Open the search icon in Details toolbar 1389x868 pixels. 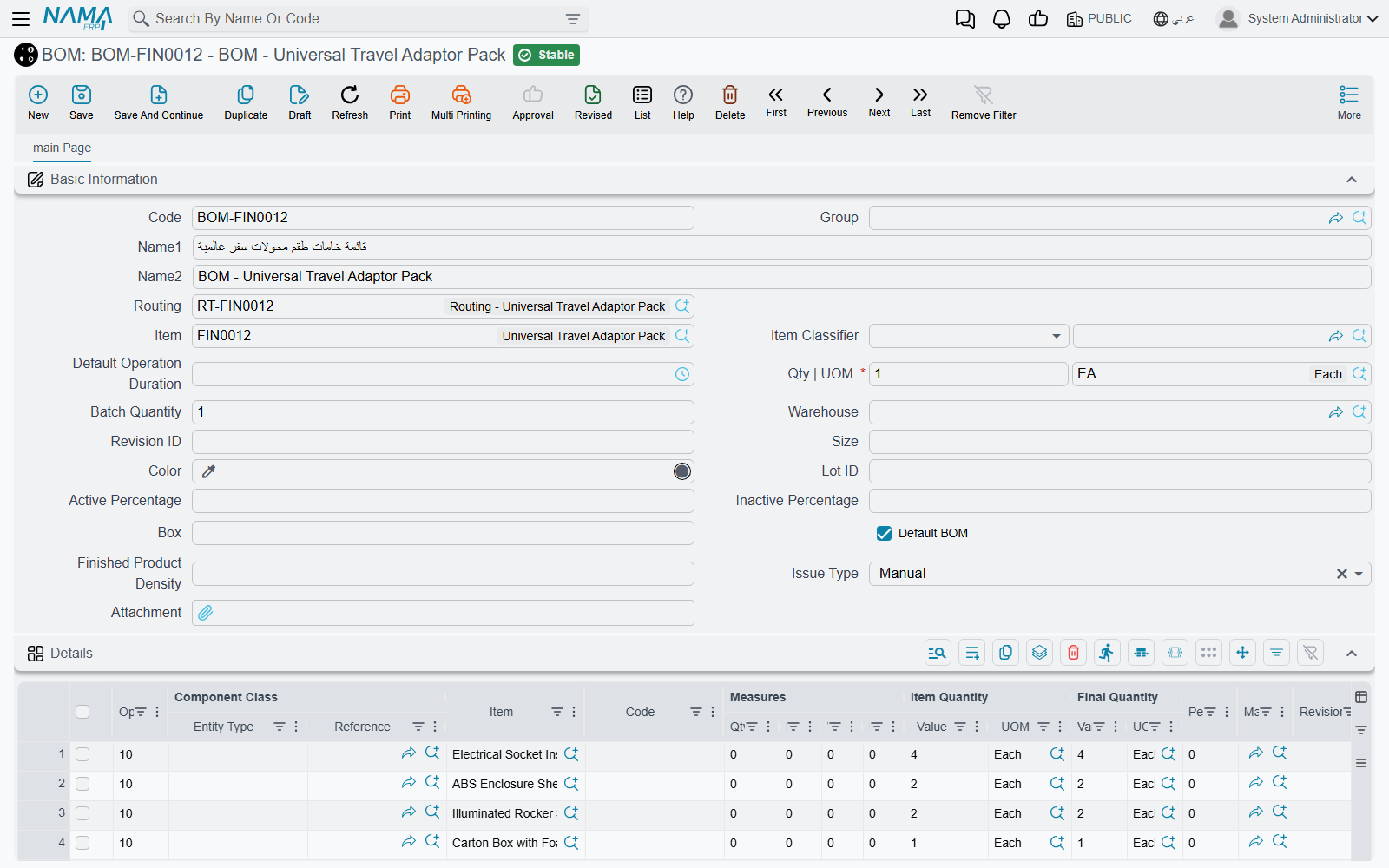click(938, 653)
